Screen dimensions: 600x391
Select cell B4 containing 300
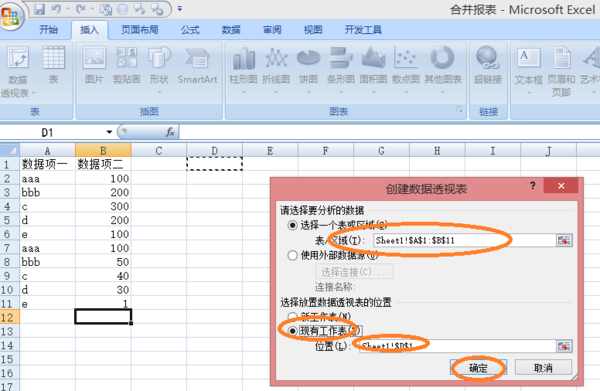click(103, 206)
